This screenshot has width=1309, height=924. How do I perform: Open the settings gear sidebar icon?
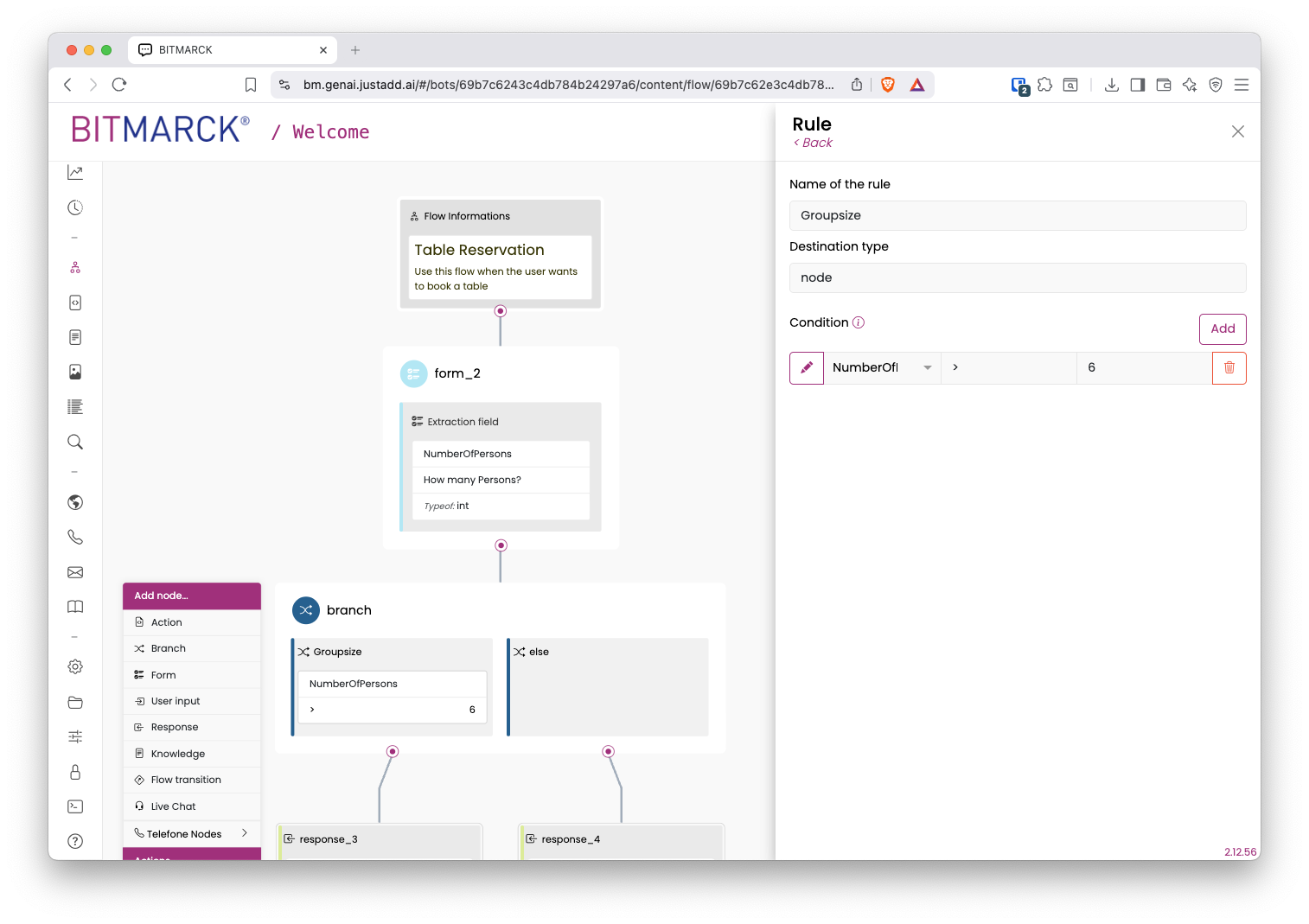[x=75, y=667]
